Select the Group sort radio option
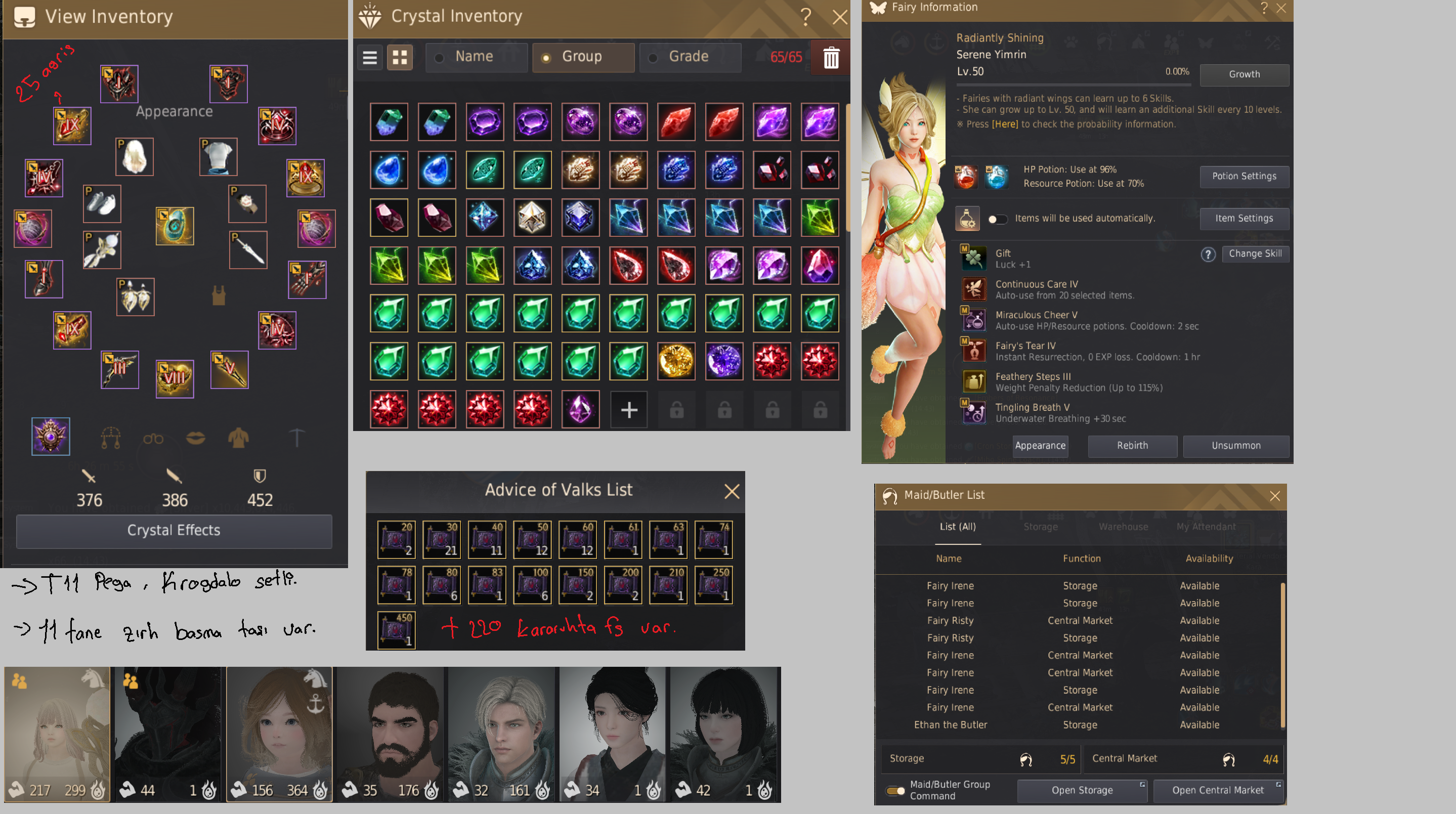 click(x=583, y=57)
